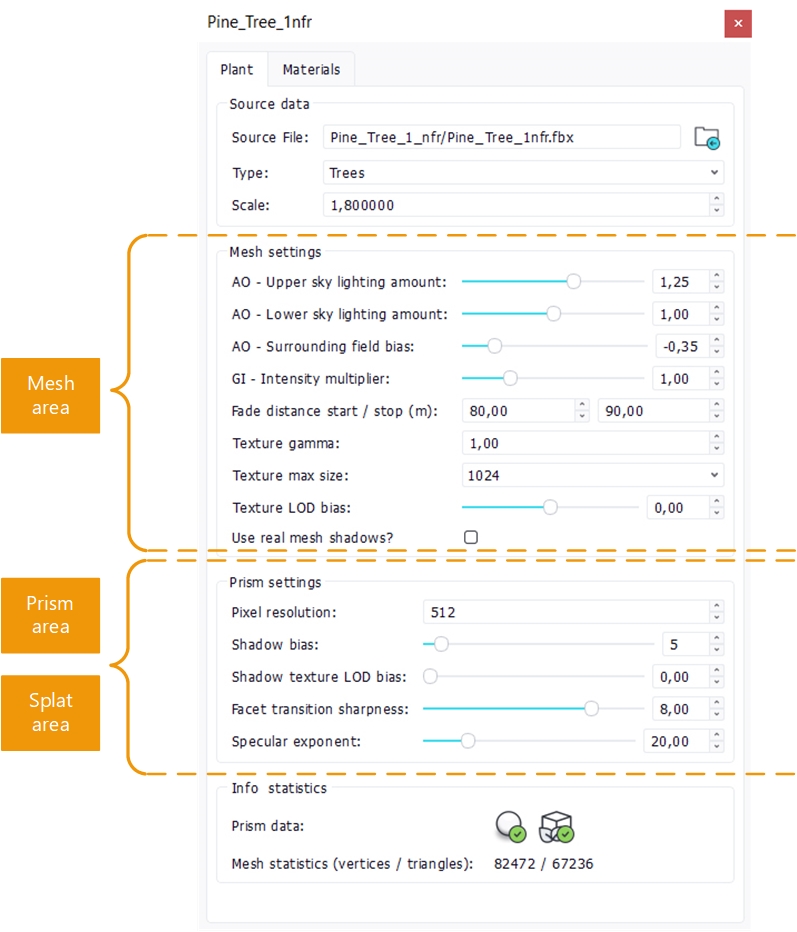Adjust the AO Upper sky lighting slider
This screenshot has width=797, height=932.
tap(573, 282)
